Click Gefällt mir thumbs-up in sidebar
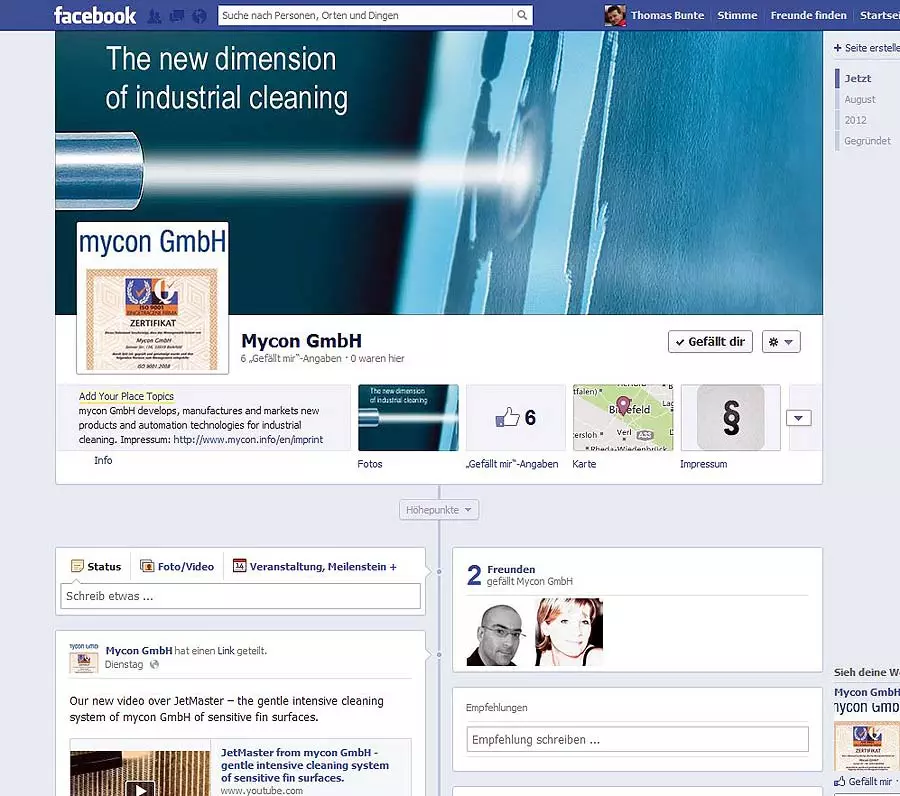Viewport: 900px width, 796px height. (863, 781)
